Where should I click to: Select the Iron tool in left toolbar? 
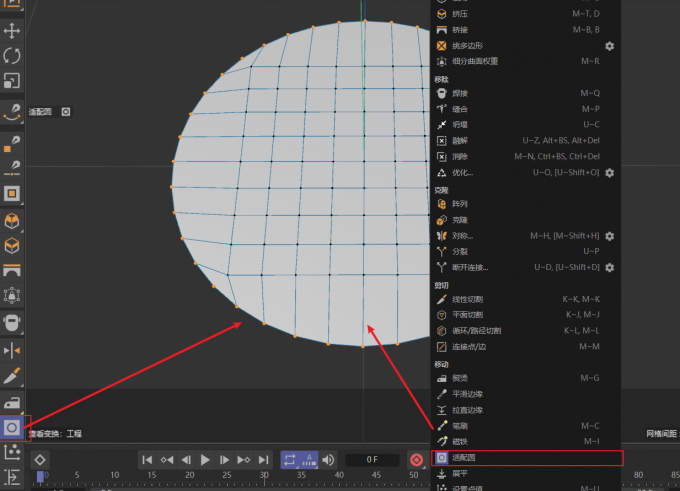point(12,403)
